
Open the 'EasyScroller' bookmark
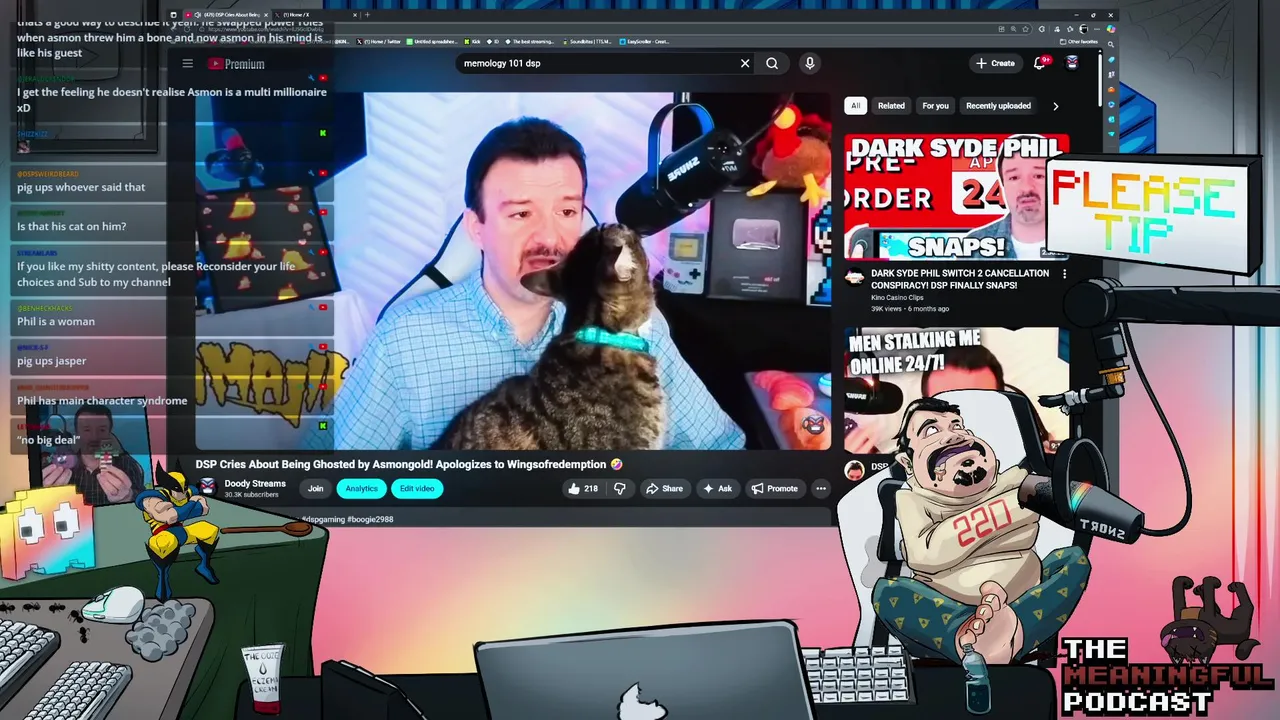pos(645,42)
